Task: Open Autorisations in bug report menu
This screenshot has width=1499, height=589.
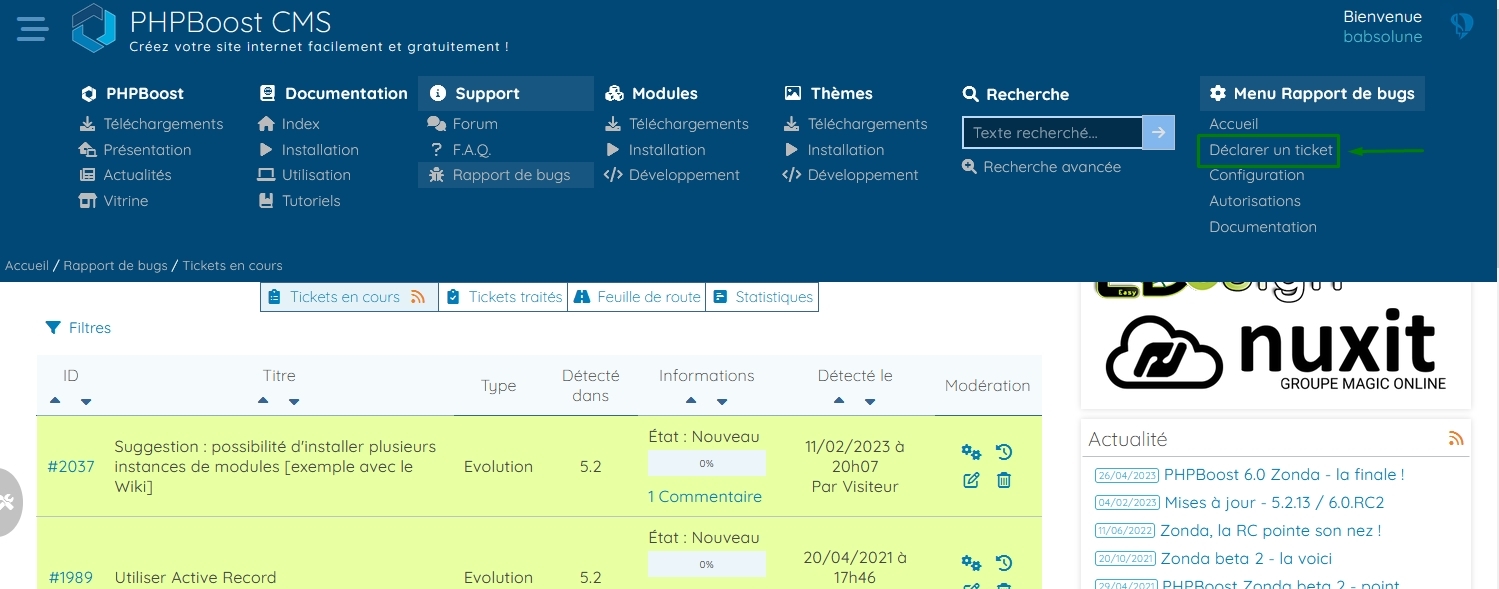Action: [1255, 201]
